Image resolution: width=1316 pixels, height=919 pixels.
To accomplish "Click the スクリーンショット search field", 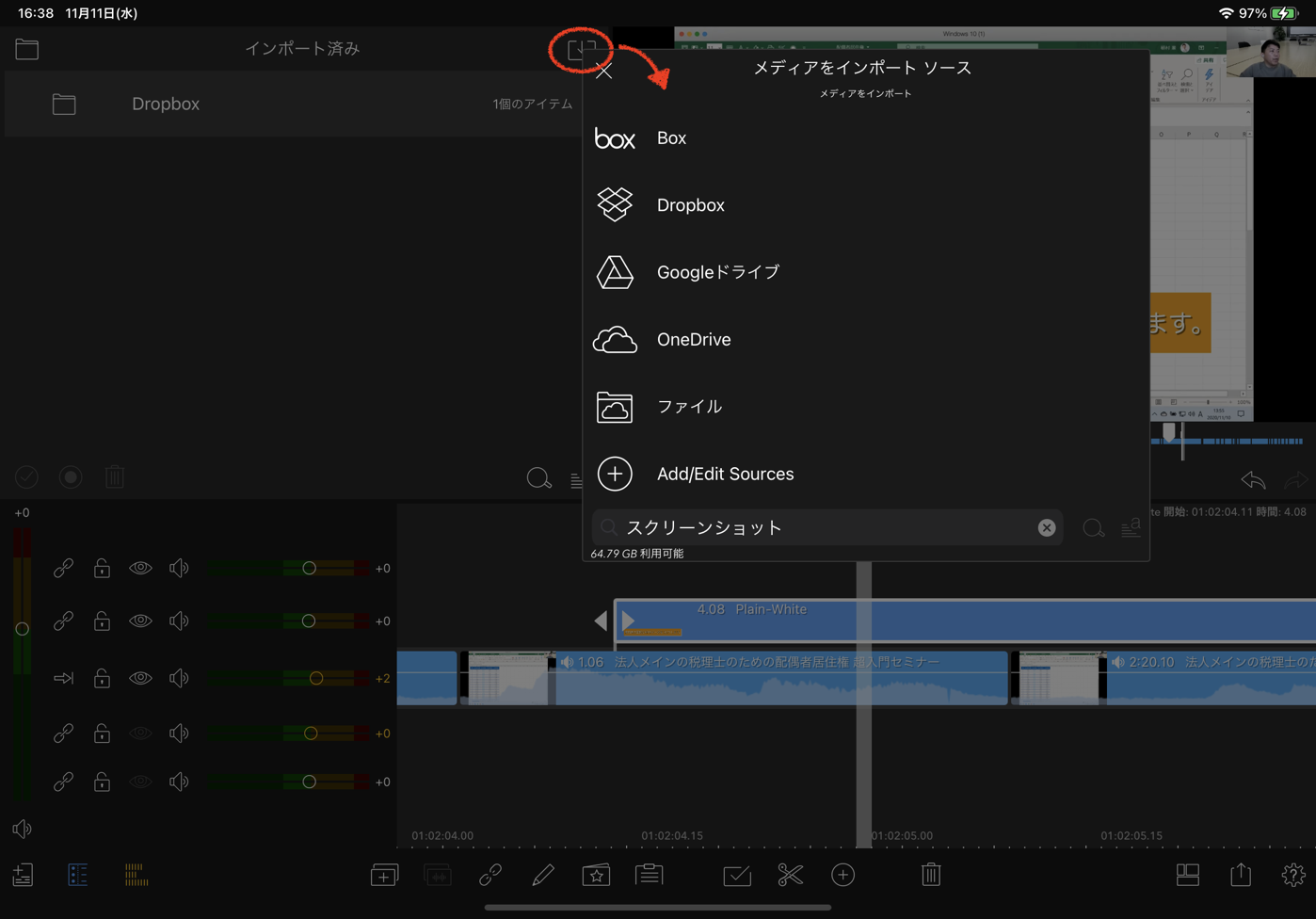I will point(827,527).
